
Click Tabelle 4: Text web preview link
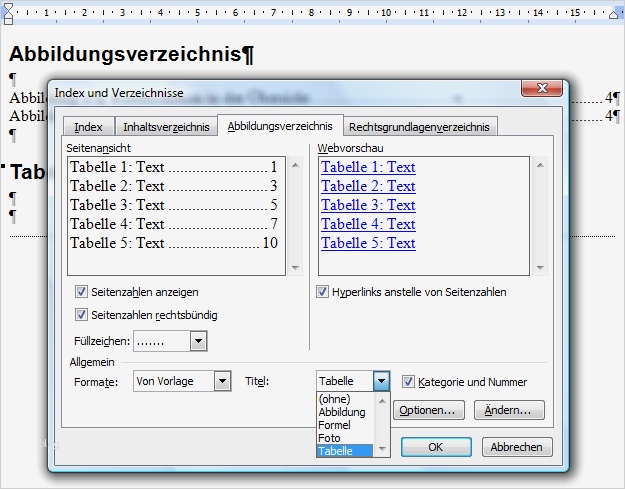[368, 224]
